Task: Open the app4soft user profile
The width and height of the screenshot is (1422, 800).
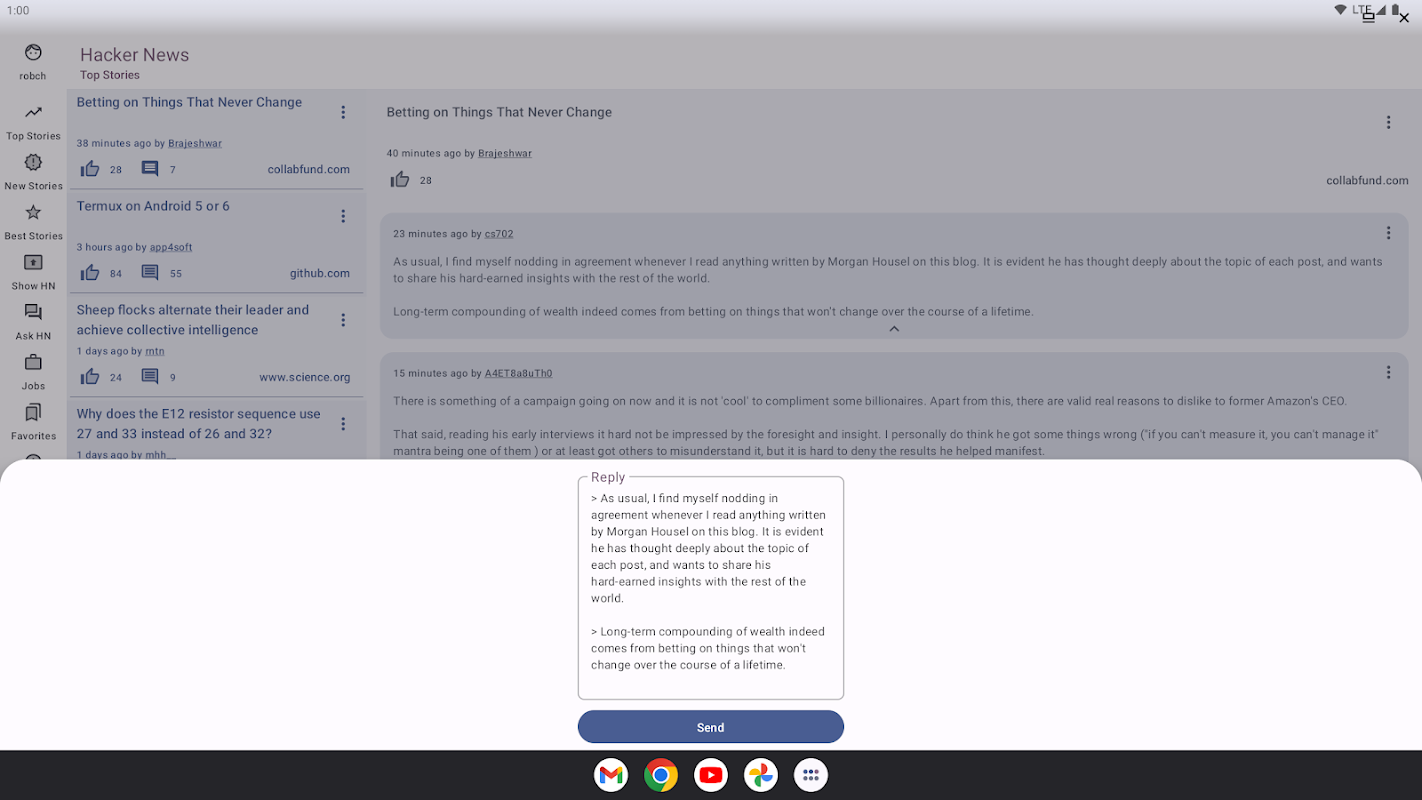Action: click(171, 247)
